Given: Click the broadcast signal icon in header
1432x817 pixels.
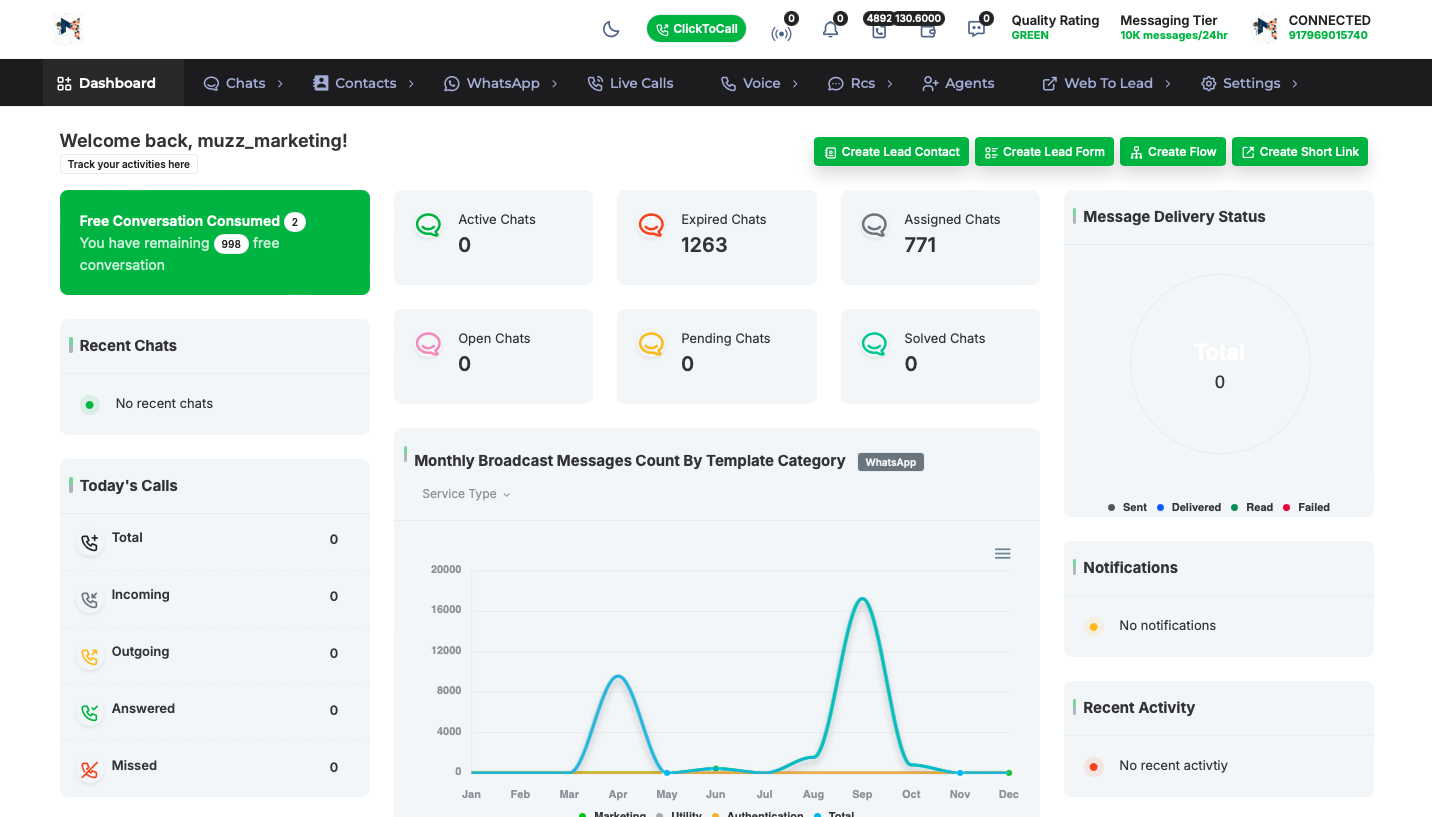Looking at the screenshot, I should (x=781, y=32).
